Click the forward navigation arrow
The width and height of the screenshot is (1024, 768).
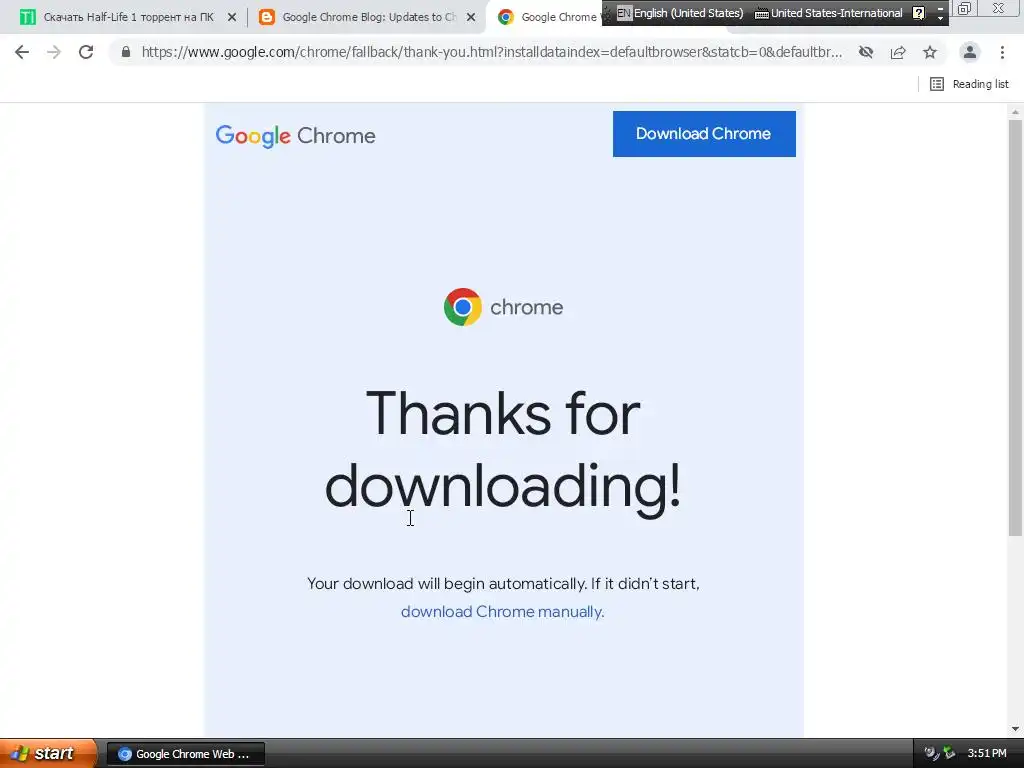click(x=54, y=52)
